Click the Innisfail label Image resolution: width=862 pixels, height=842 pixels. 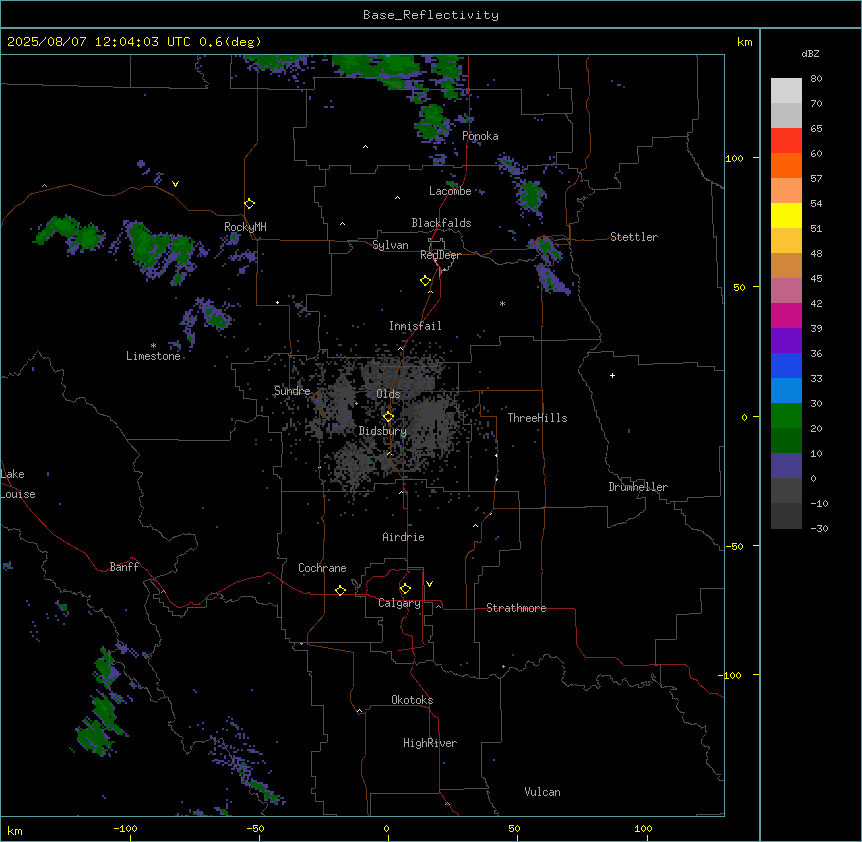[415, 326]
